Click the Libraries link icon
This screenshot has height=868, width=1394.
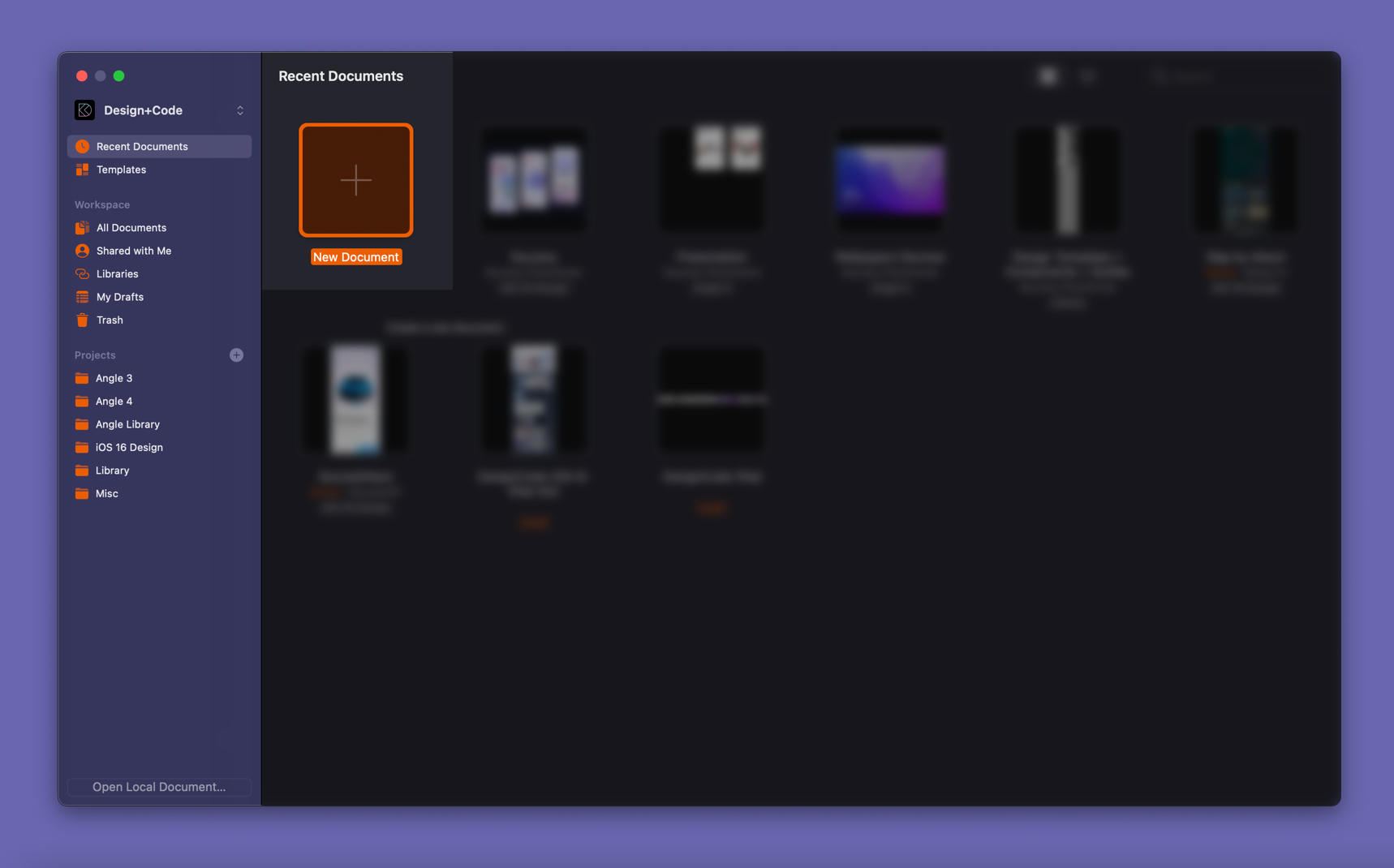point(82,274)
